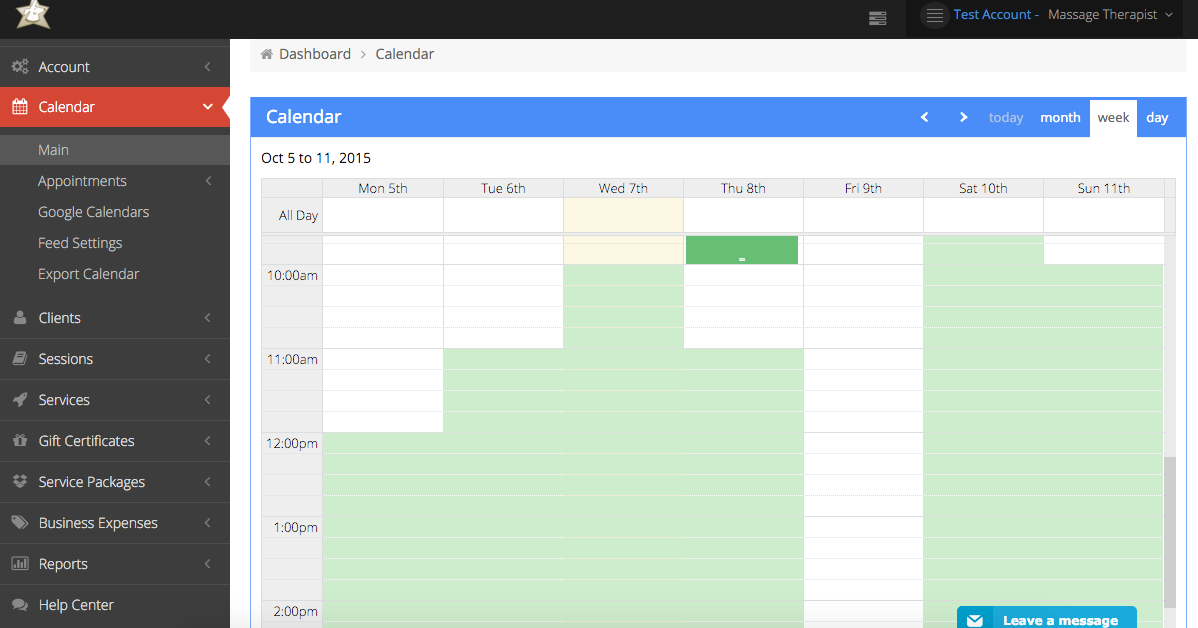Viewport: 1198px width, 628px height.
Task: Click the 10:00am time label
Action: pyautogui.click(x=292, y=275)
